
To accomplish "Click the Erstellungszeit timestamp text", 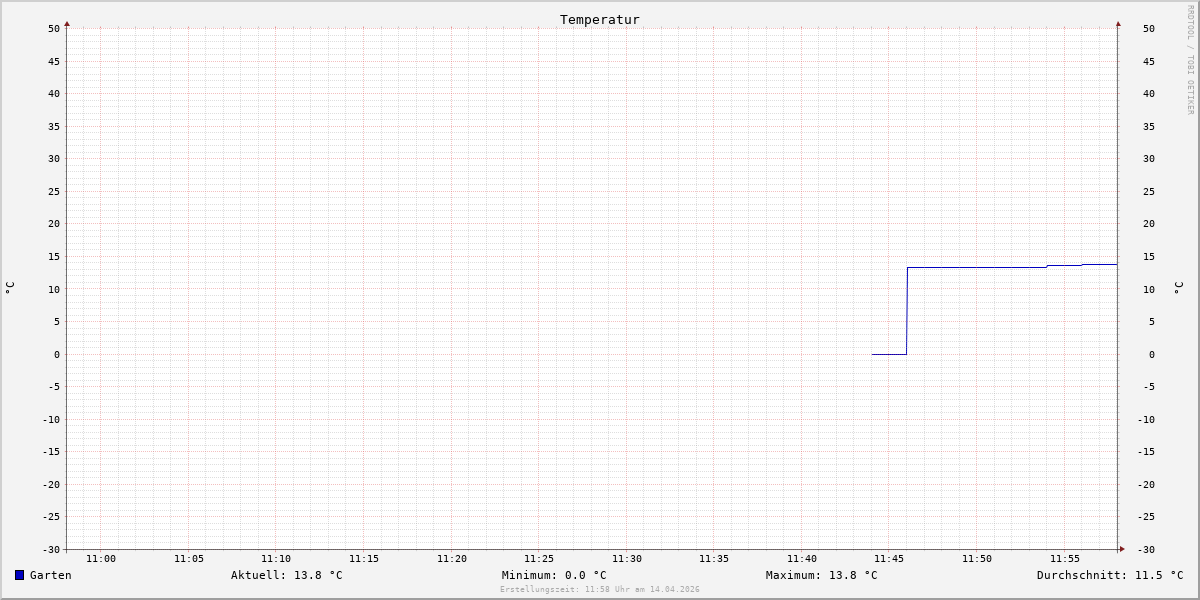I will (600, 590).
